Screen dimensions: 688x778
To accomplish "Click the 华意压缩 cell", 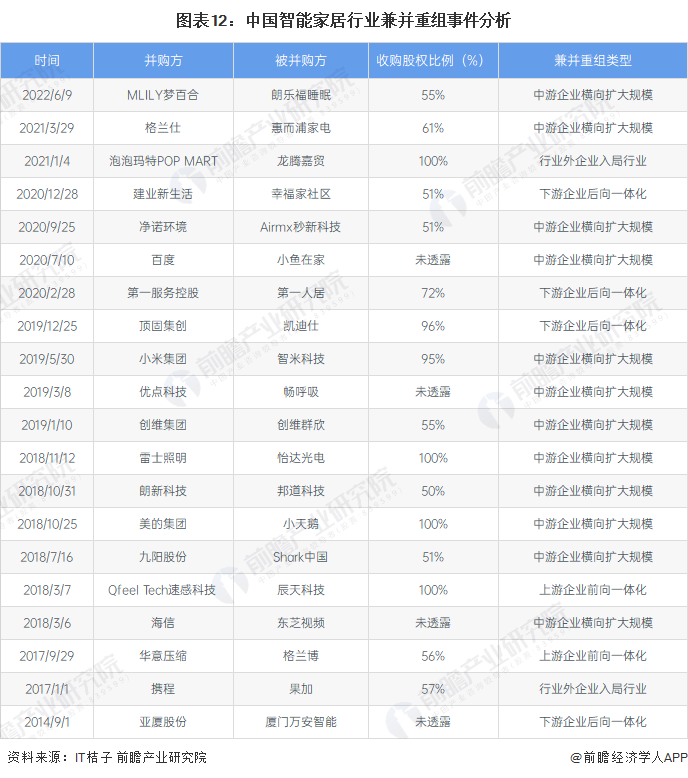I will tap(163, 656).
